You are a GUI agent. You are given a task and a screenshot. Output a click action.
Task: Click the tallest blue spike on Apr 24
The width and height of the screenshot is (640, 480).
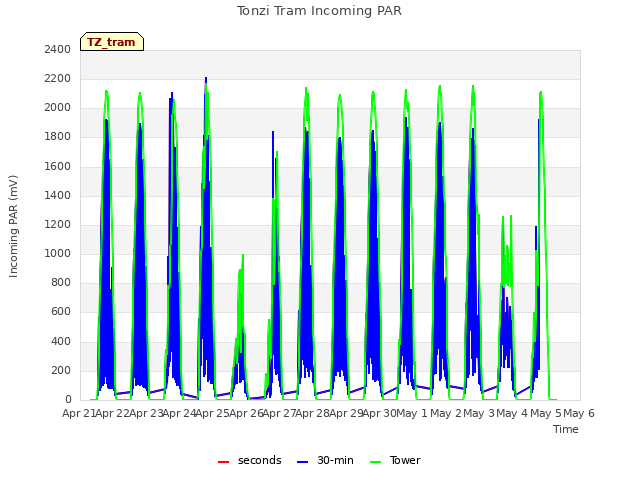pos(206,80)
